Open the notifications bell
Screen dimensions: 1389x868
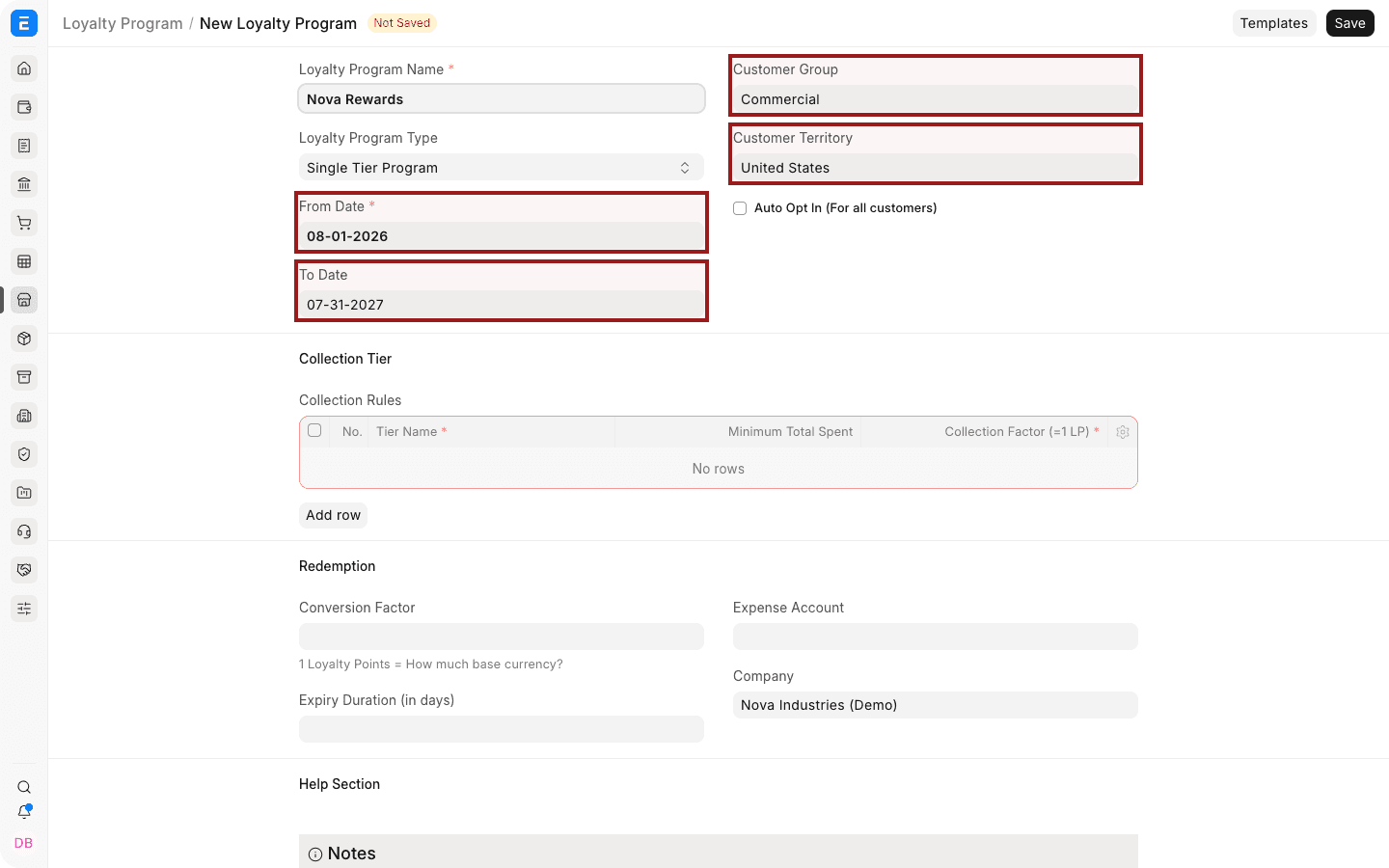pyautogui.click(x=24, y=812)
